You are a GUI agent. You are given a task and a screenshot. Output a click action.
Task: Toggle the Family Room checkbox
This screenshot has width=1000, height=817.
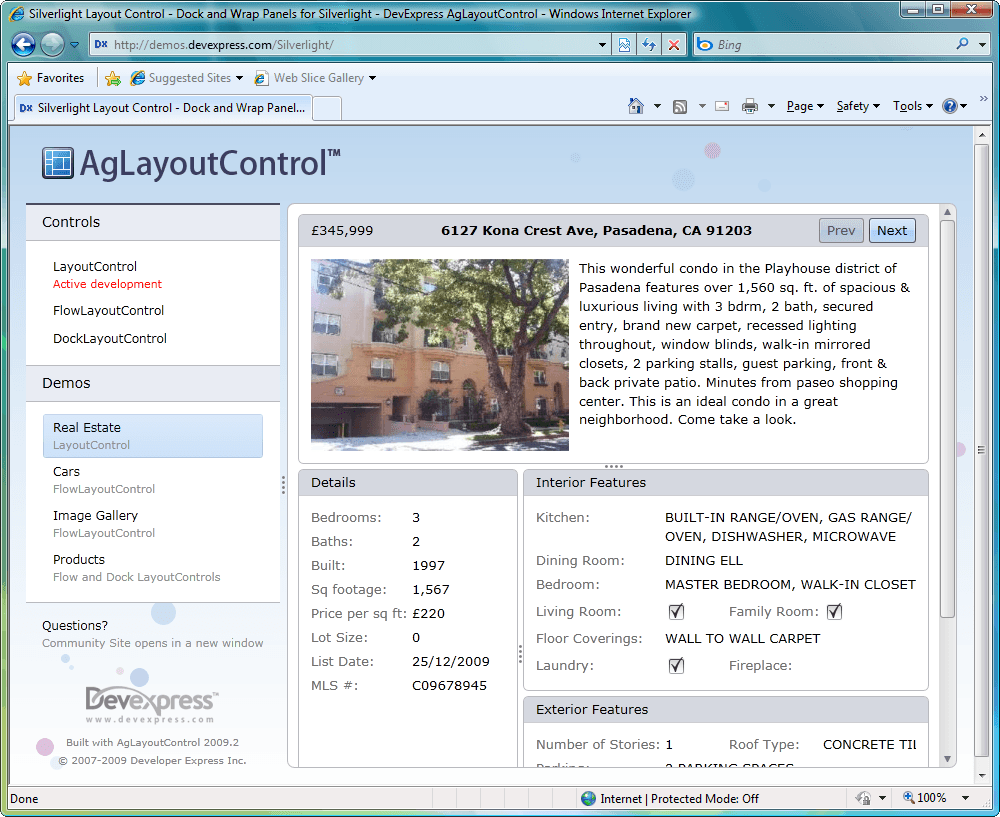834,612
